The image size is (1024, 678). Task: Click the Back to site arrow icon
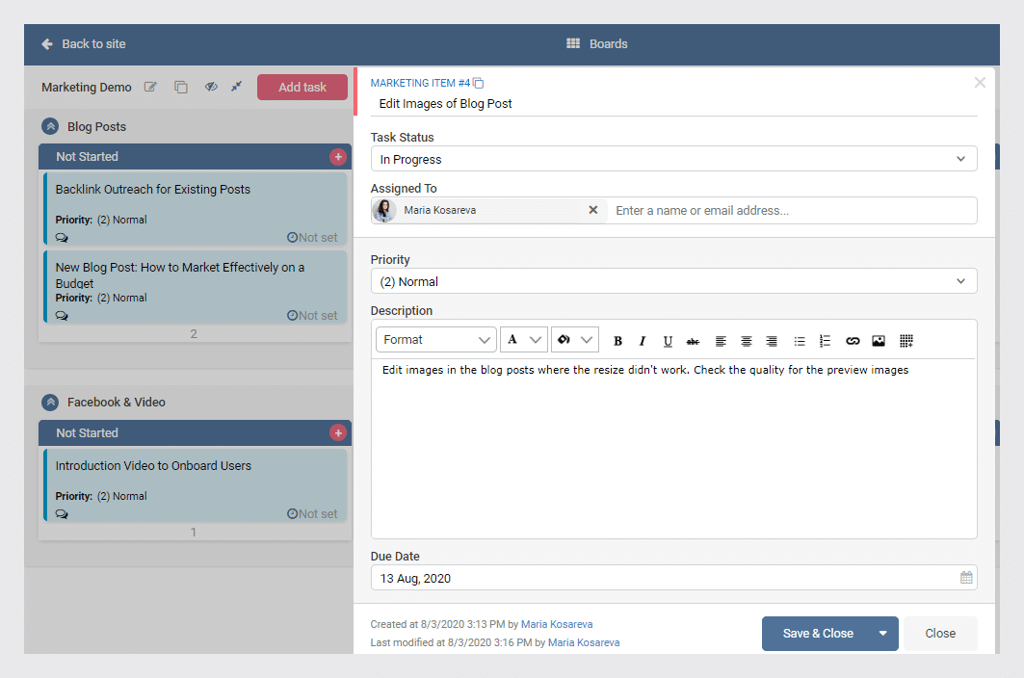click(47, 44)
